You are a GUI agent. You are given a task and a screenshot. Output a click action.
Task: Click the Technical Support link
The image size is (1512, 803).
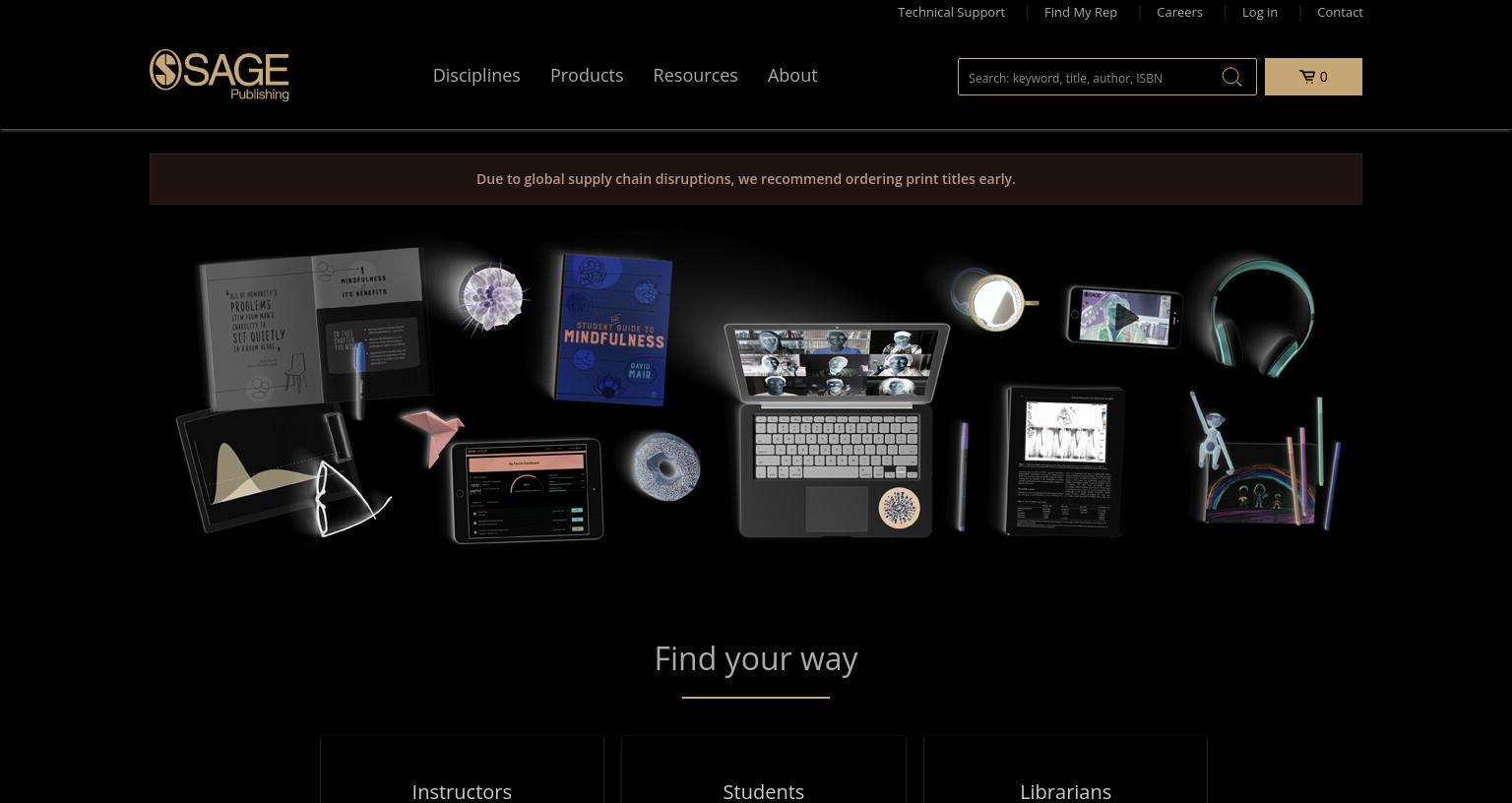951,12
